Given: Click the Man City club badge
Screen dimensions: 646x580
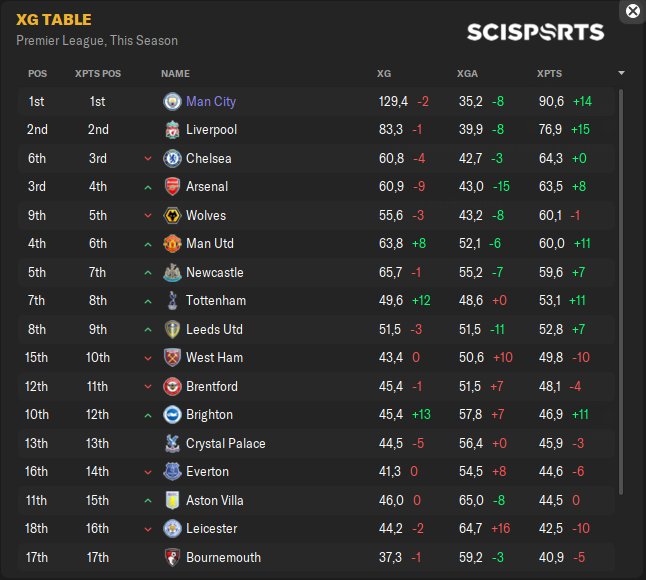Looking at the screenshot, I should click(172, 101).
